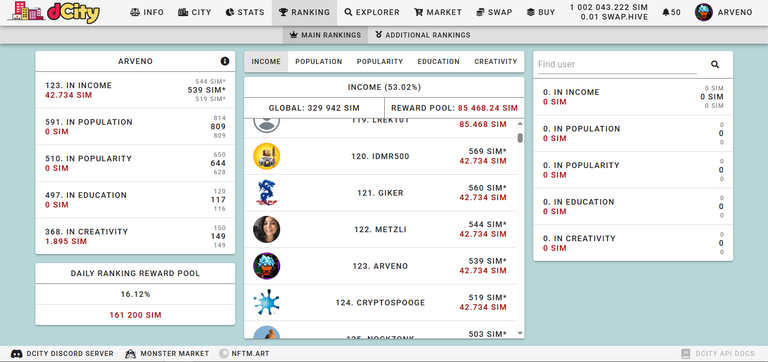Screen dimensions: 768x362
Task: Click the info icon in ARVENO card
Action: coord(225,61)
